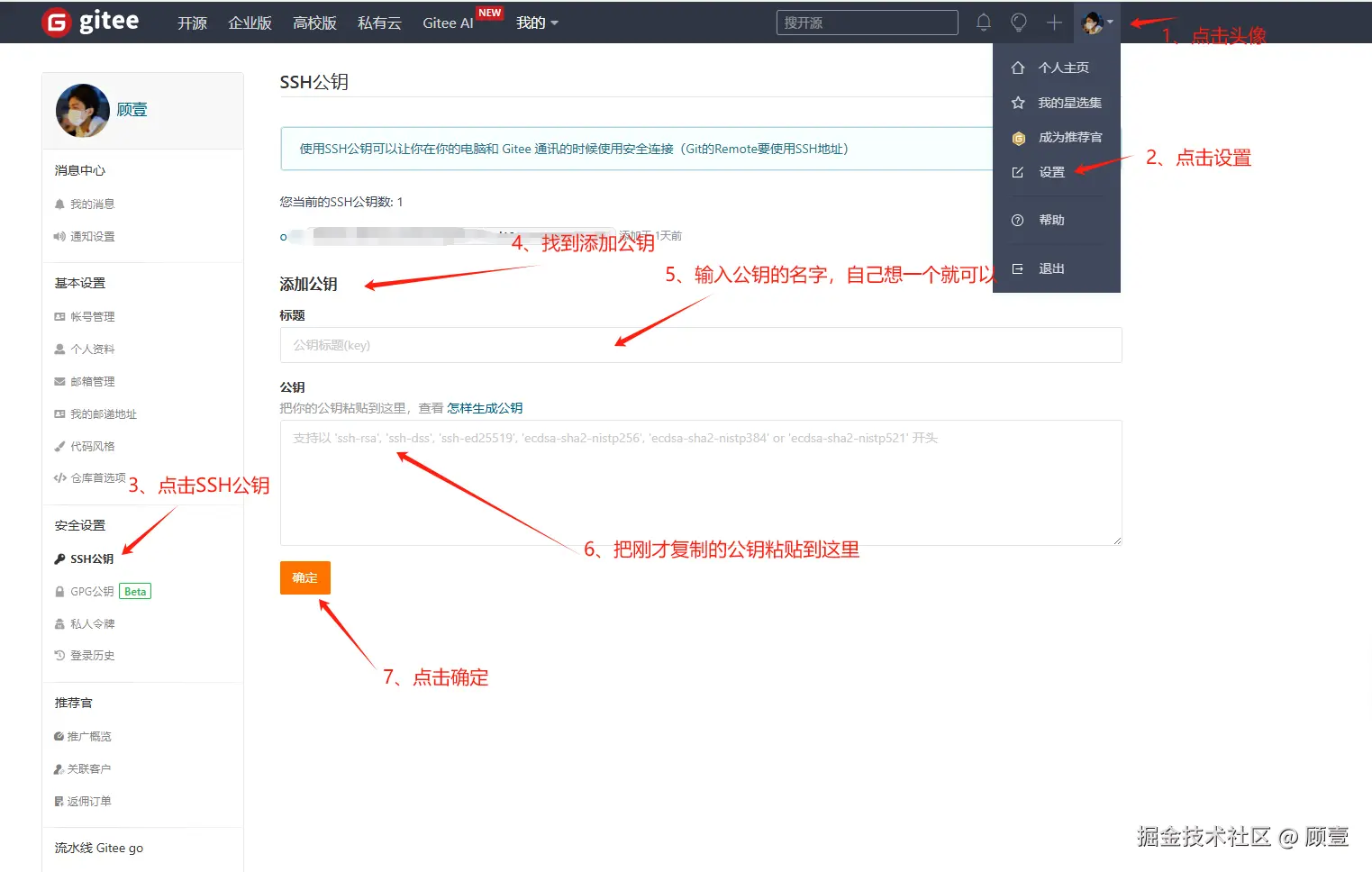This screenshot has width=1372, height=872.
Task: Click the plus create icon
Action: point(1054,23)
